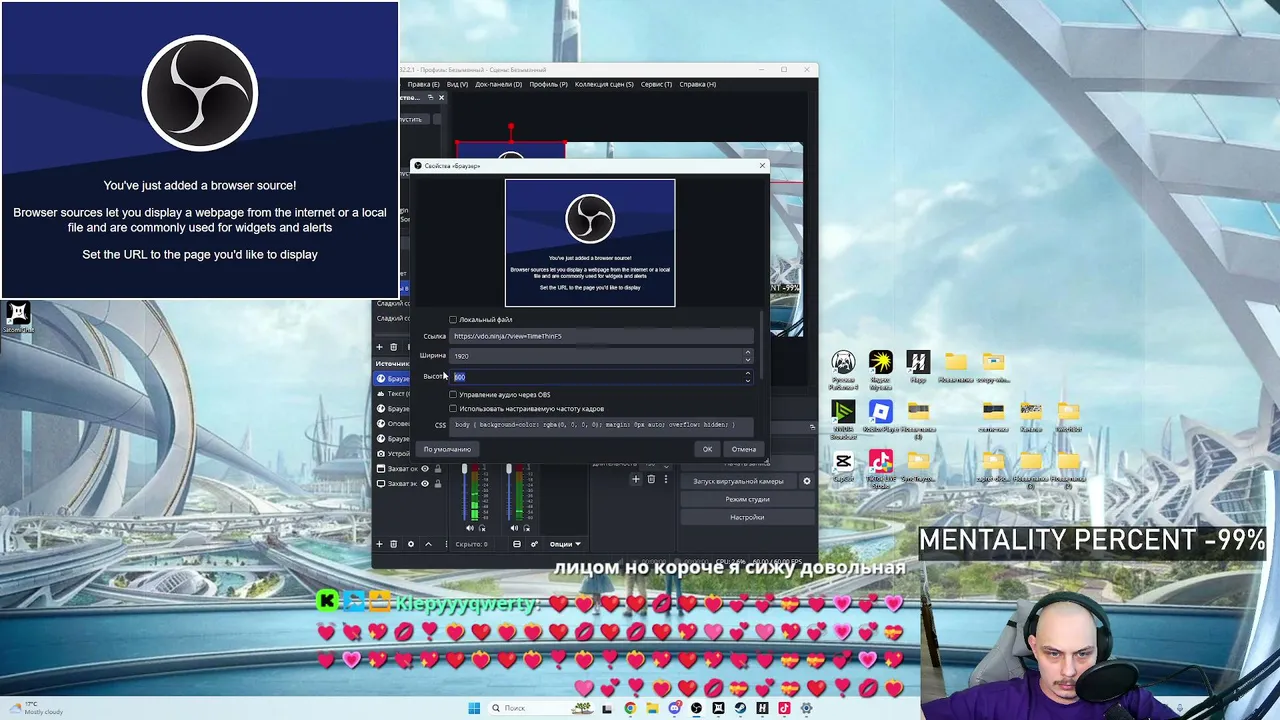
Task: Click the URL field with vdo.ninja link
Action: 602,336
